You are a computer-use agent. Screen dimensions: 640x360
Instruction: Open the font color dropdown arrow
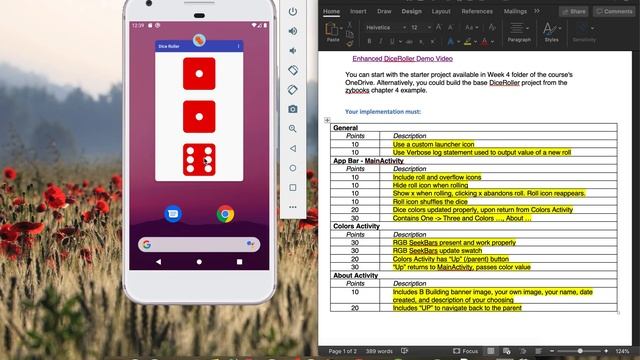[493, 42]
